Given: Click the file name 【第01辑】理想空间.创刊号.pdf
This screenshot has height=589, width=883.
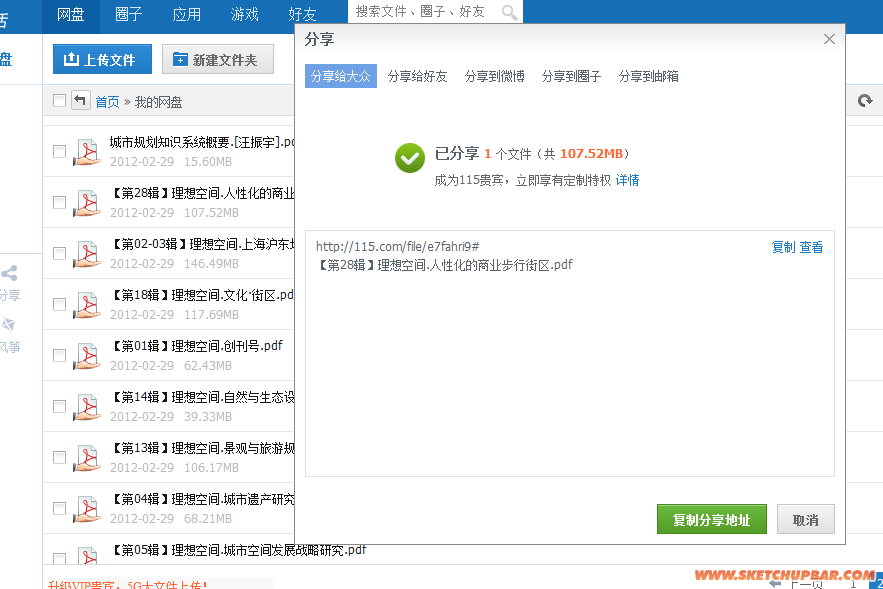Looking at the screenshot, I should pos(197,346).
